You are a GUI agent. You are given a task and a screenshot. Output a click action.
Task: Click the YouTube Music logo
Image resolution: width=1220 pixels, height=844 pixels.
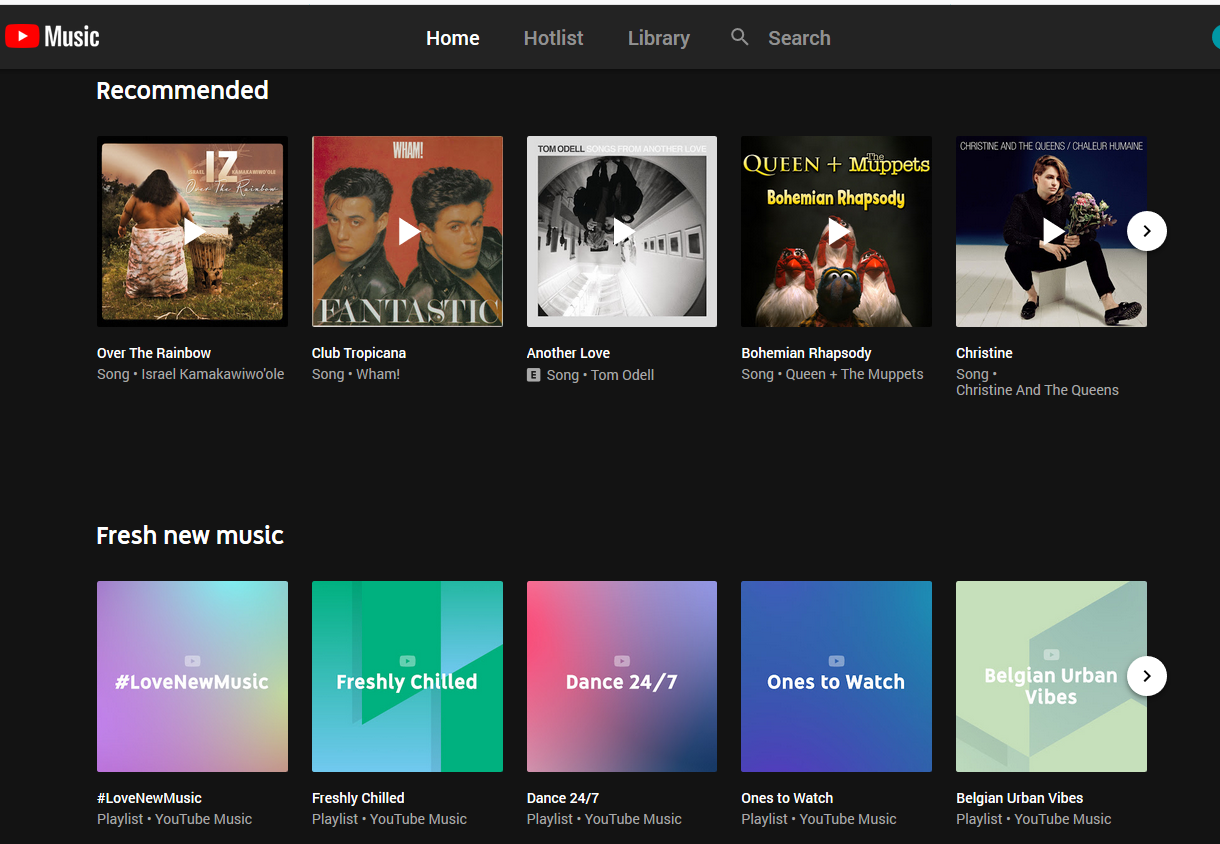click(52, 36)
